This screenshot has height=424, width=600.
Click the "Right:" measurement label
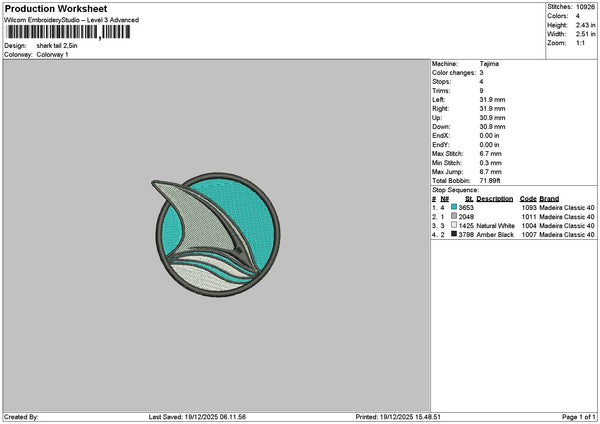point(440,109)
